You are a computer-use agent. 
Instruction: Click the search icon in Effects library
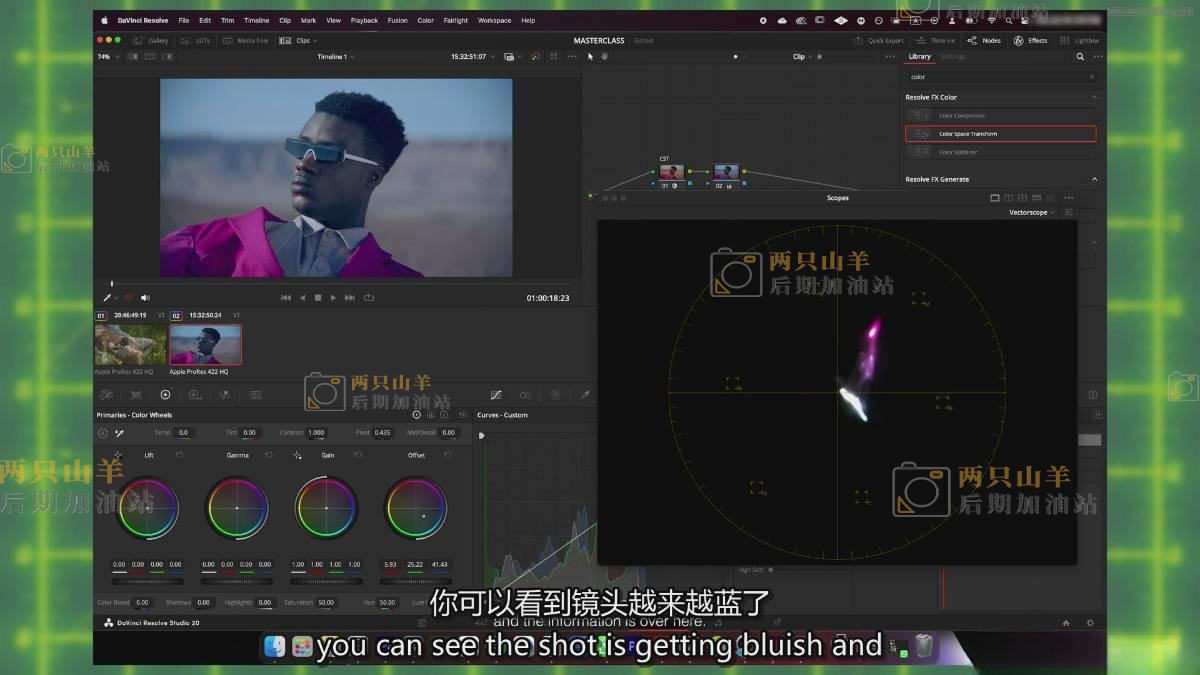click(1080, 57)
